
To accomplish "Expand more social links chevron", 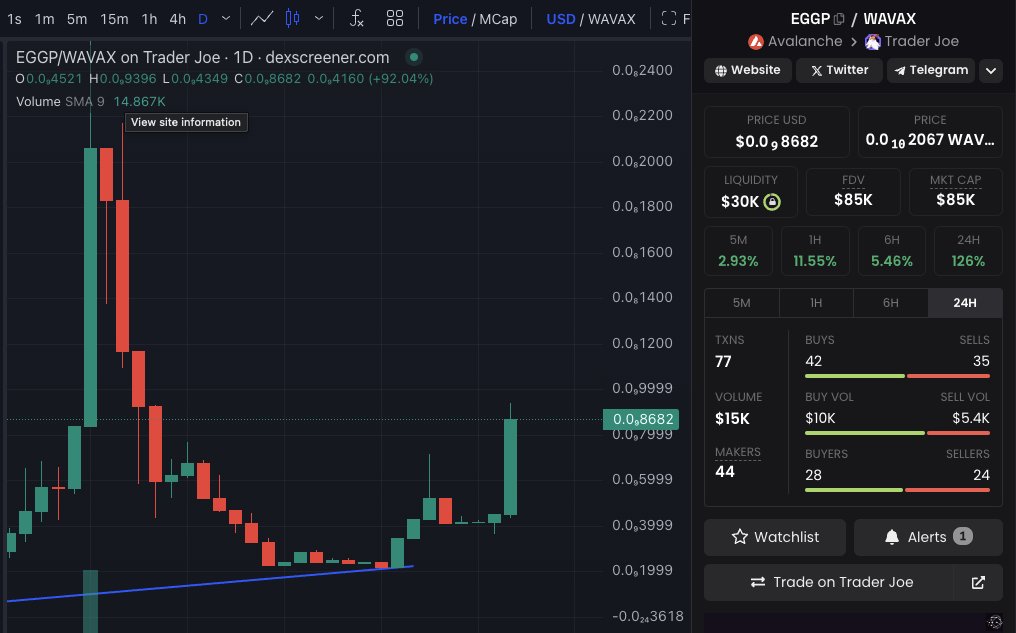I will click(x=991, y=70).
